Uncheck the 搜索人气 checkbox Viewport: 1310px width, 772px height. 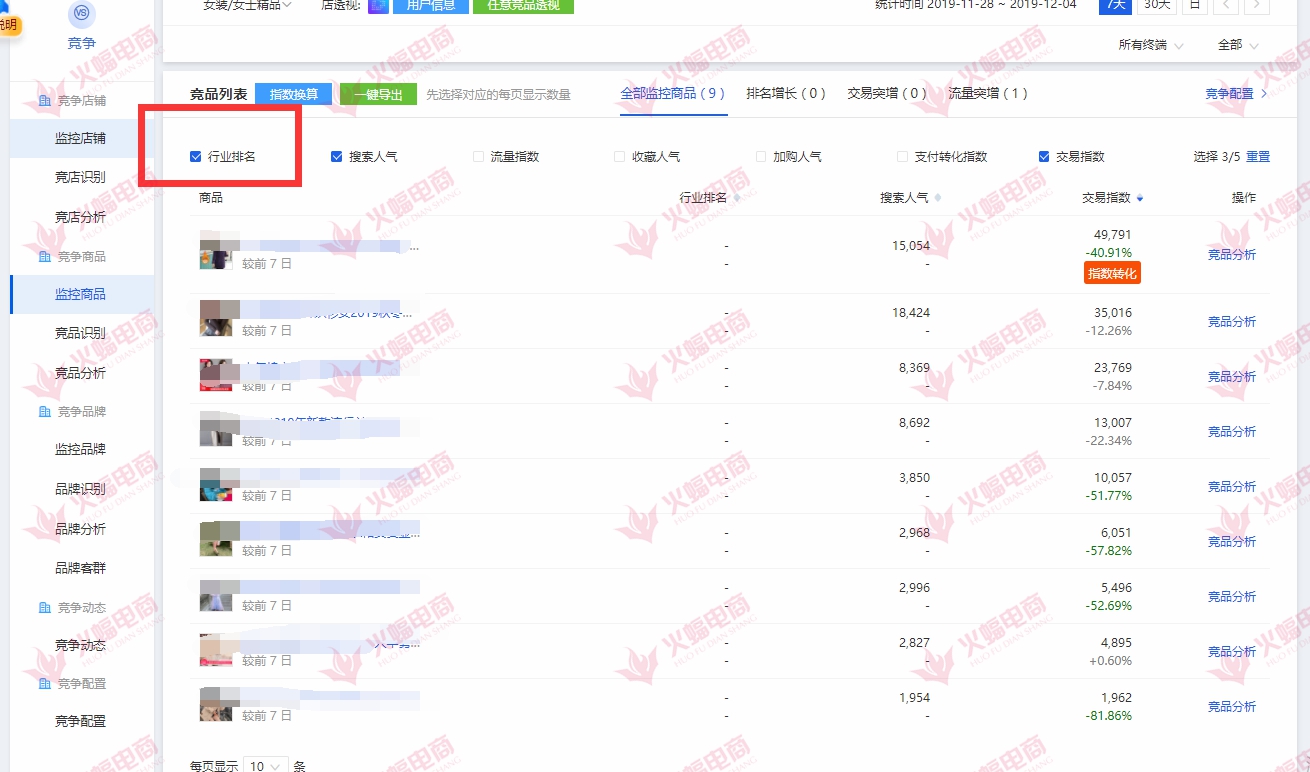coord(337,157)
